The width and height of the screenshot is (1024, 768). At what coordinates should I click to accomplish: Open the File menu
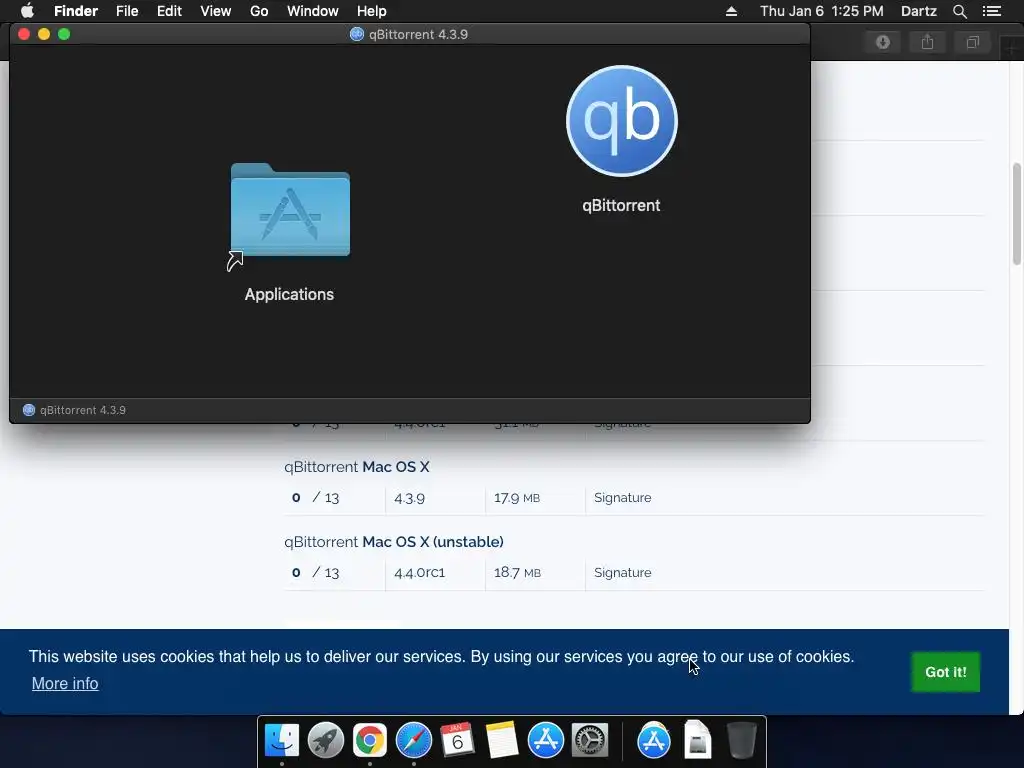point(127,11)
